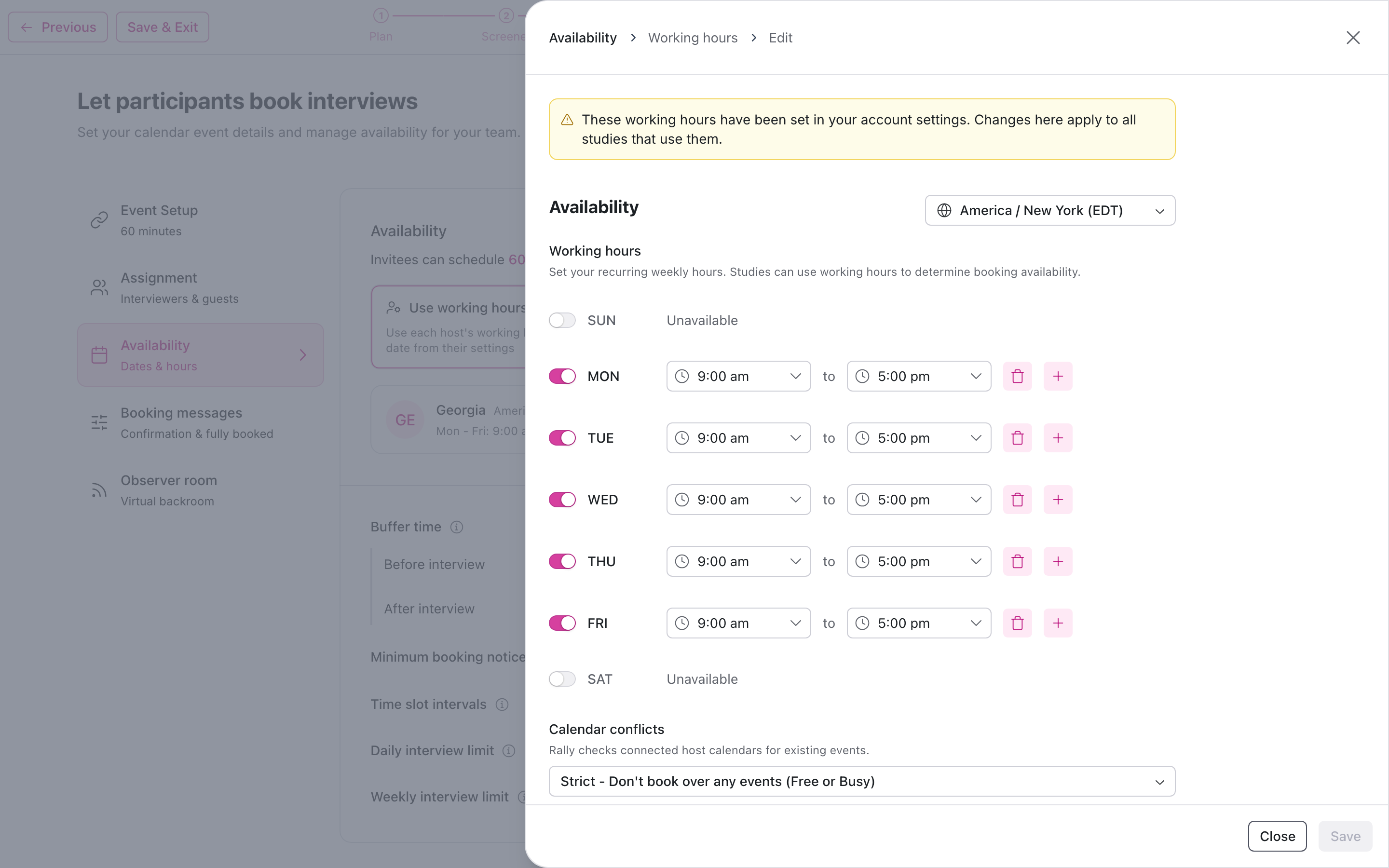Close the panel with the X icon
1389x868 pixels.
coord(1353,38)
